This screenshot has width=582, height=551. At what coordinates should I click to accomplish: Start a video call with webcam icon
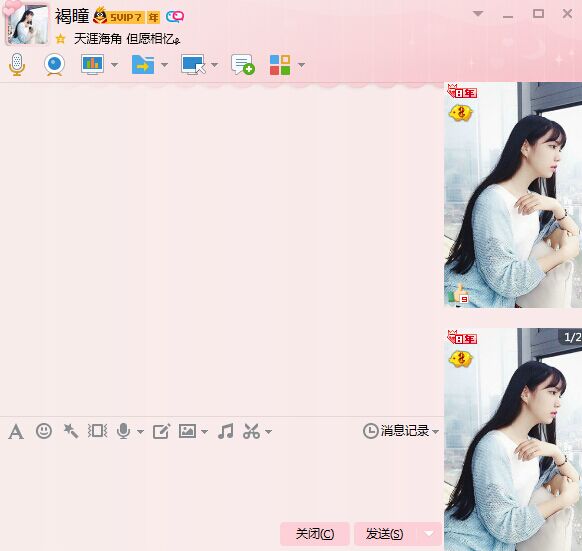[55, 65]
